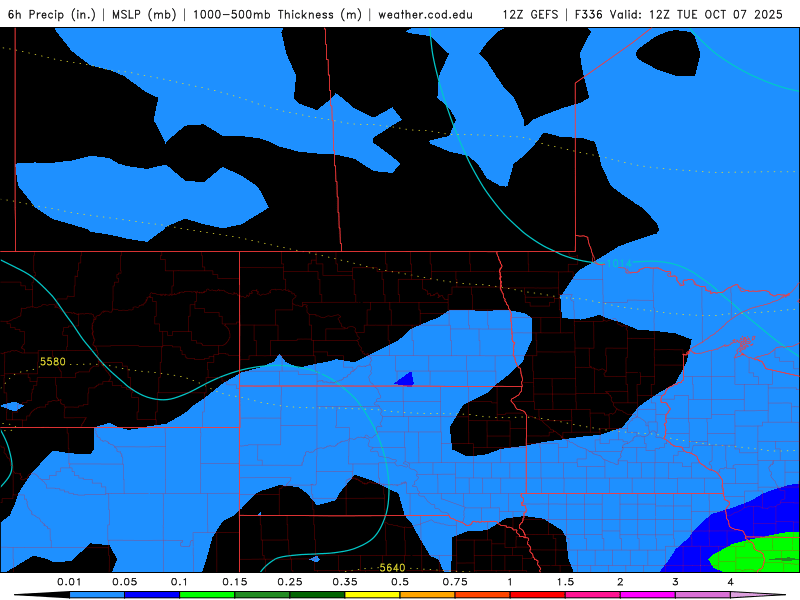
Task: Click the small dark blue triangle precipitation patch mid-map
Action: (406, 380)
